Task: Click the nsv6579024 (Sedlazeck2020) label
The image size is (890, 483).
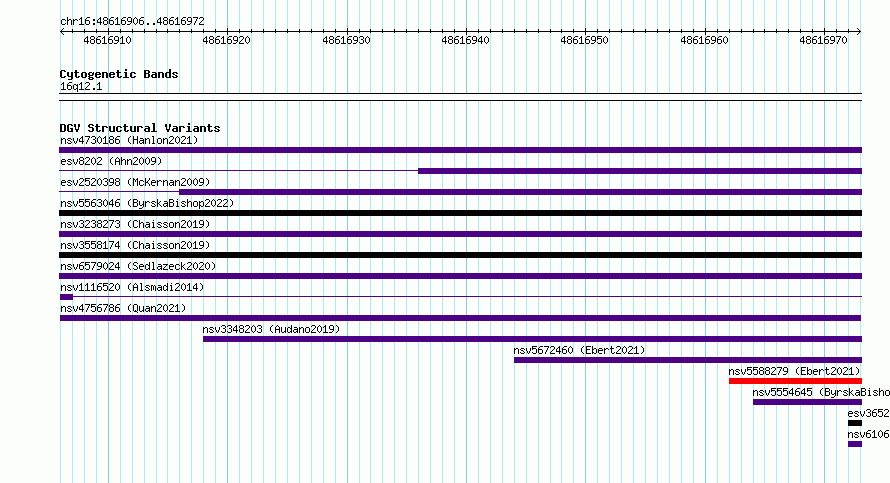Action: pos(138,266)
